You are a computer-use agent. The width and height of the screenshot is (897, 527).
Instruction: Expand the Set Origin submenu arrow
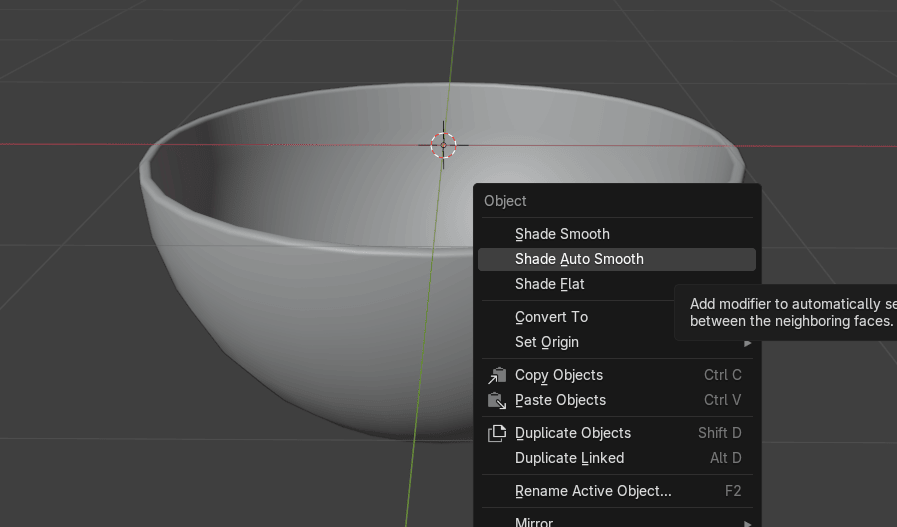747,343
